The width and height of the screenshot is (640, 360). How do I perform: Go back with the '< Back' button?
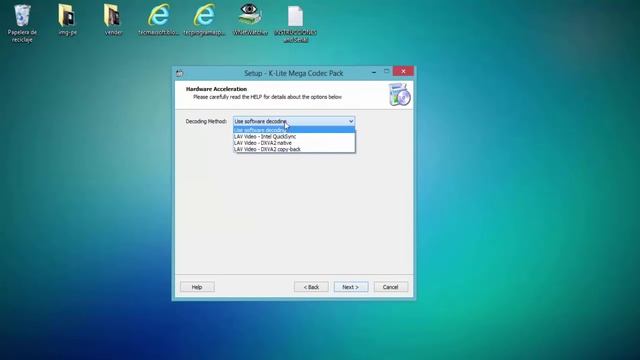(311, 287)
